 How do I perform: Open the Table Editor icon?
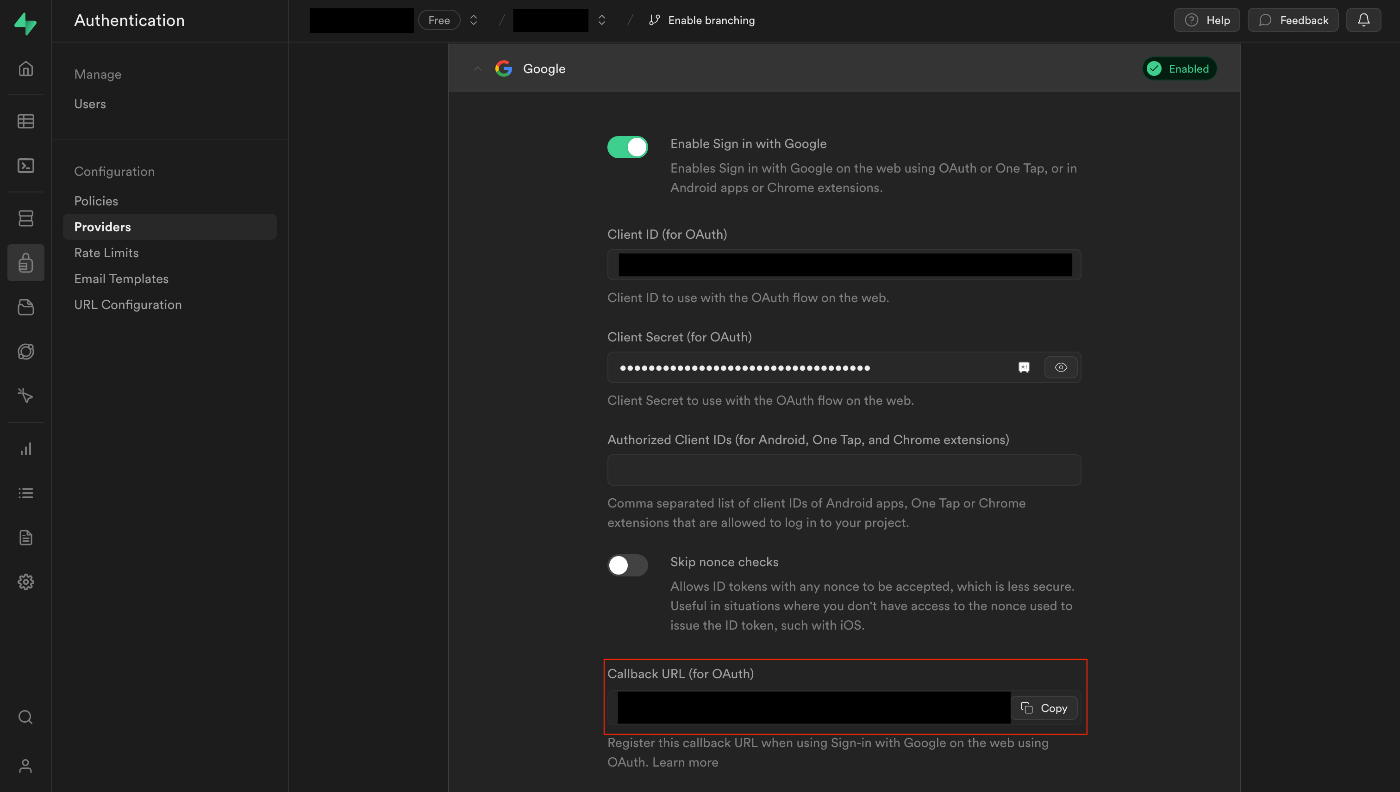pos(26,121)
